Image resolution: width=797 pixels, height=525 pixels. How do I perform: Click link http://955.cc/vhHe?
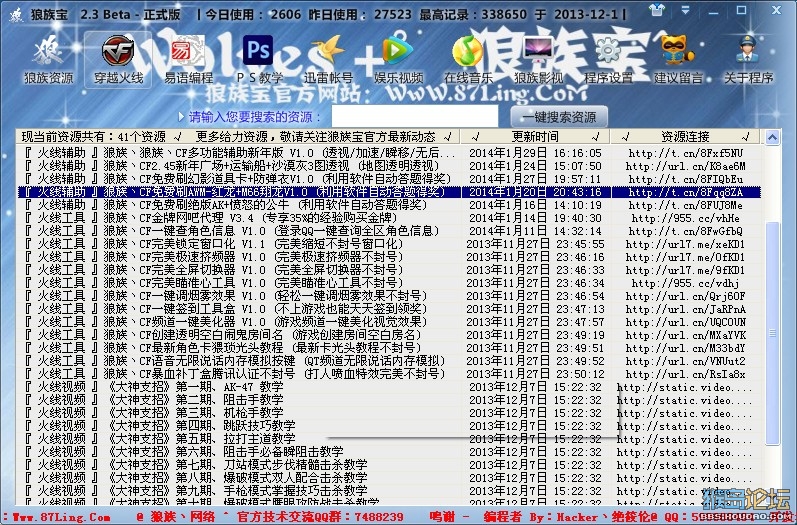(x=686, y=218)
